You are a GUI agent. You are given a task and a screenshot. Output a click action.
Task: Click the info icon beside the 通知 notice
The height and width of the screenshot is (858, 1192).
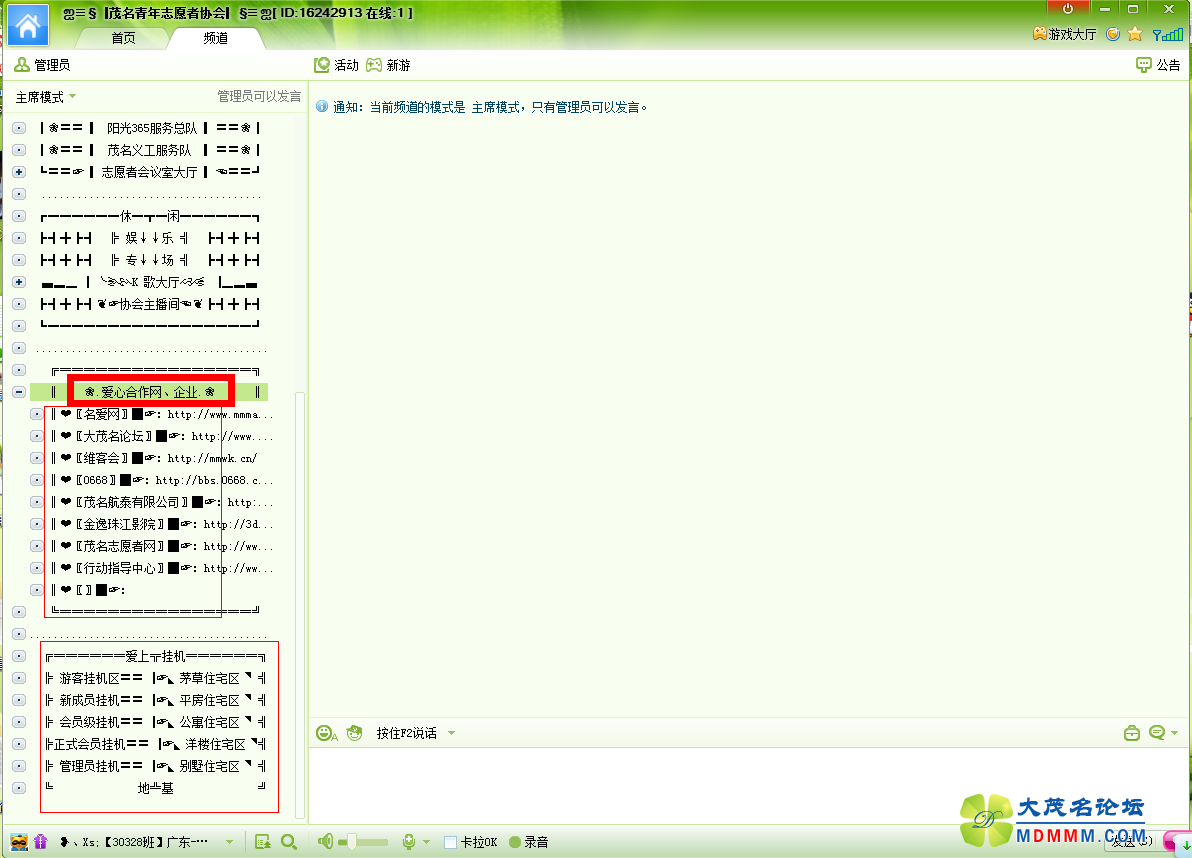322,106
